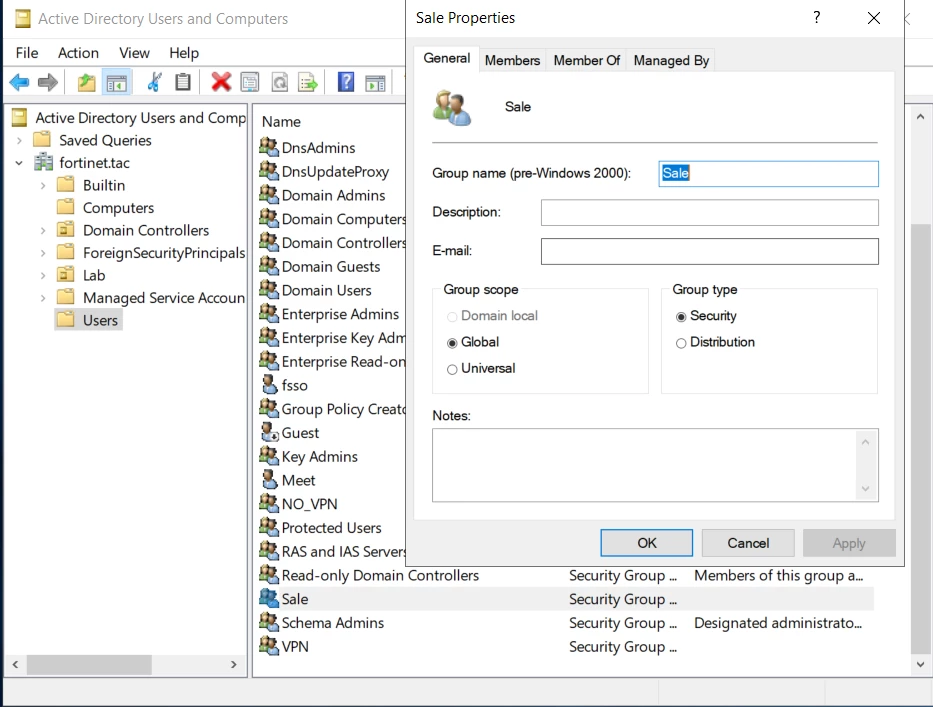The image size is (933, 707).
Task: Click the list pane scroll down arrow
Action: pyautogui.click(x=921, y=664)
